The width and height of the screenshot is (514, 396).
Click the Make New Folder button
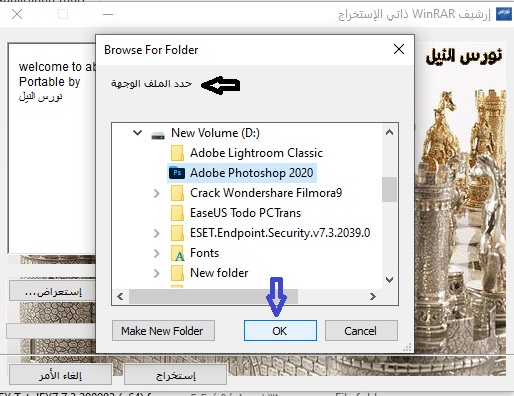point(163,331)
